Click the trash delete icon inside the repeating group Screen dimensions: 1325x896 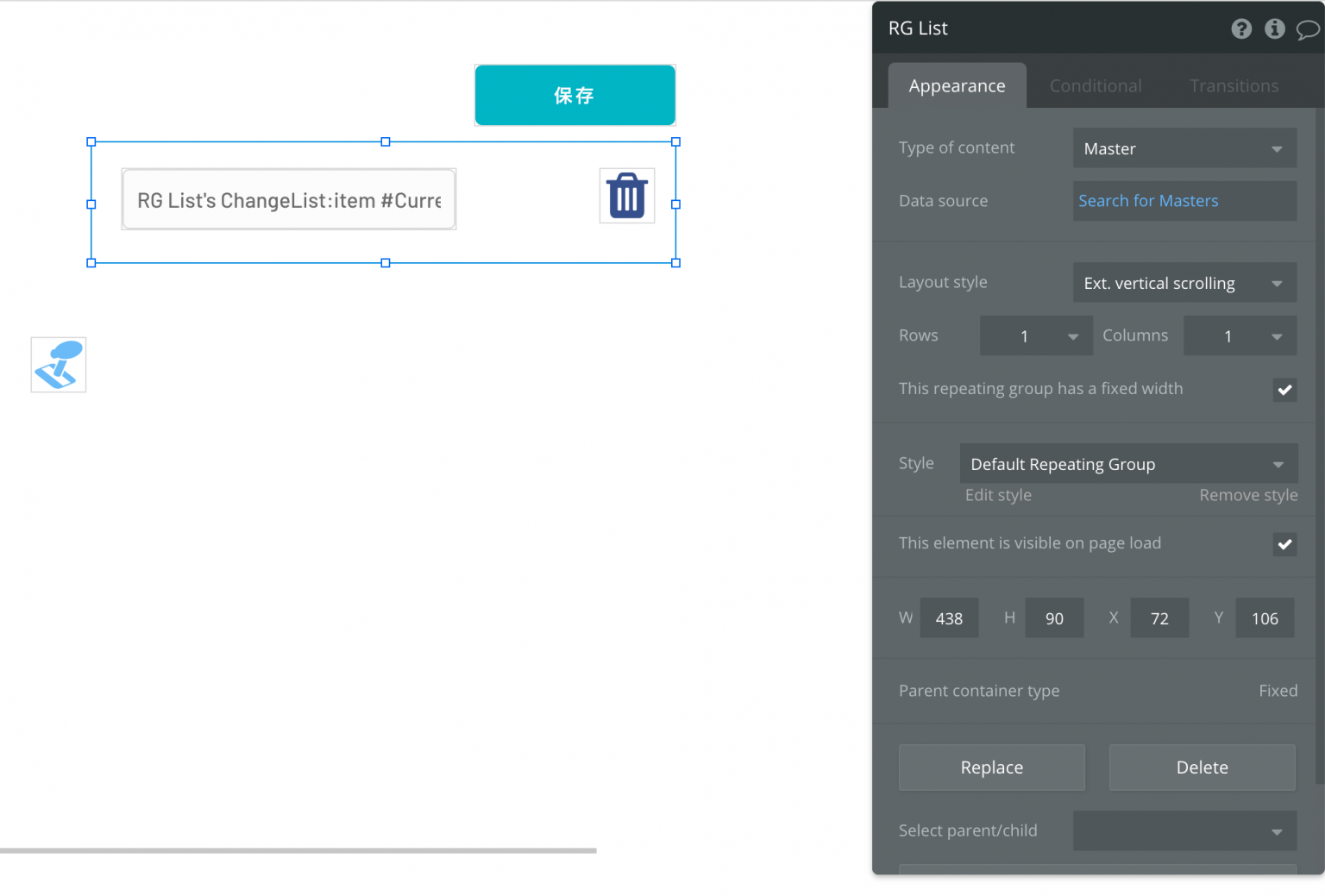[627, 196]
